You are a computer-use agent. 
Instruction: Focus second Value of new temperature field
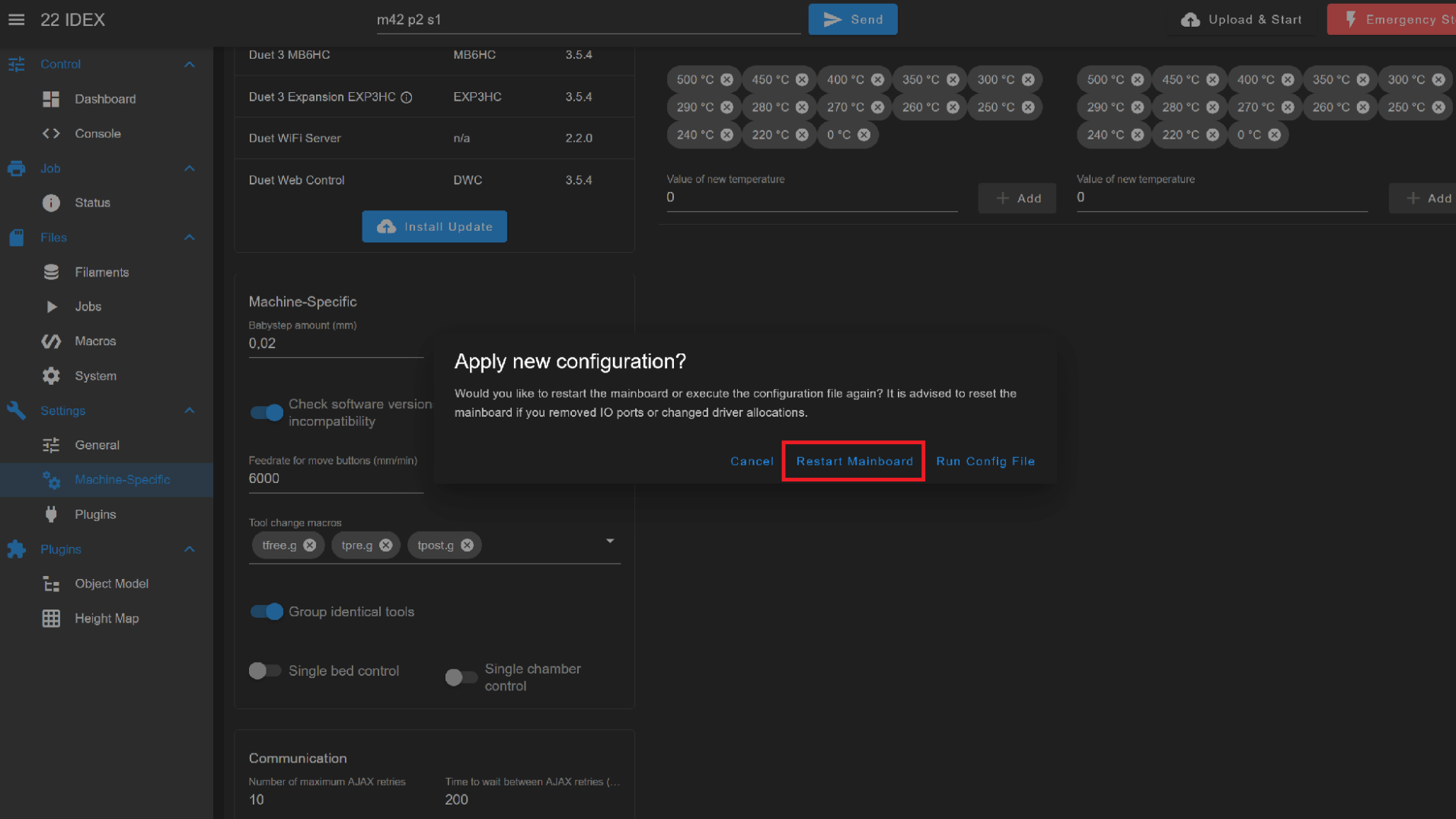(x=1221, y=197)
